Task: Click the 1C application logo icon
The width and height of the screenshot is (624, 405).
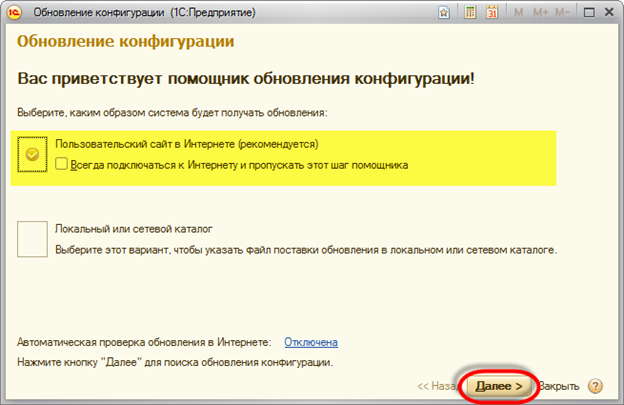Action: 14,12
